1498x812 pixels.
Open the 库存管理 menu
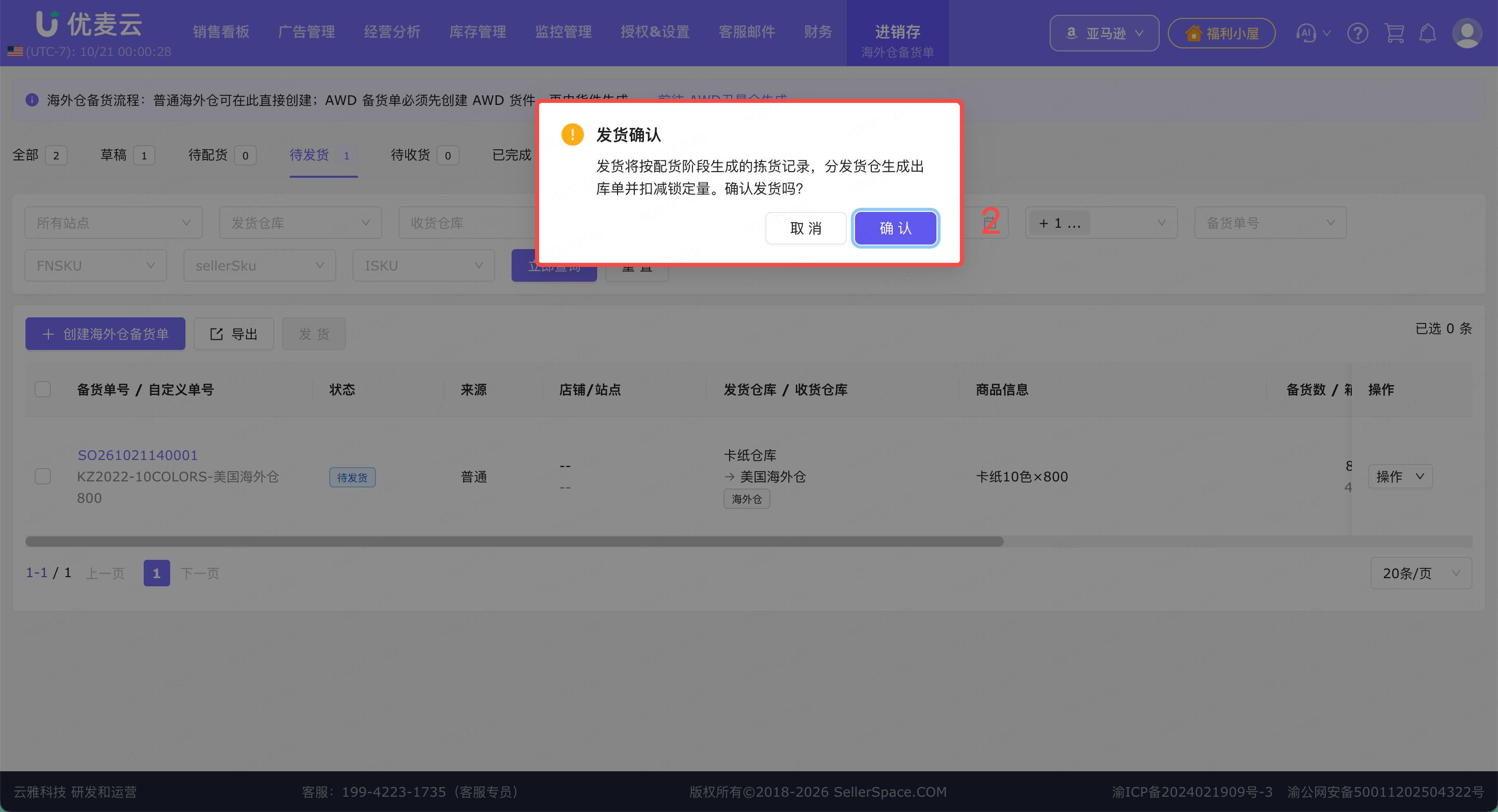pyautogui.click(x=477, y=32)
